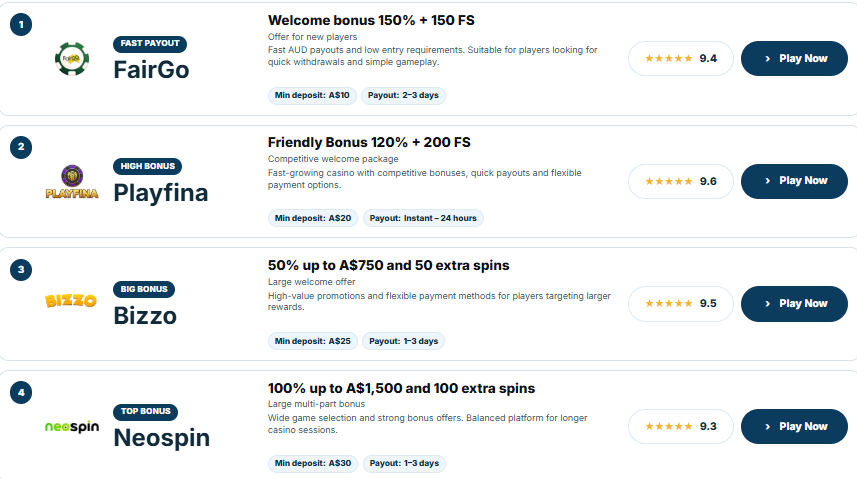Click Play Now for Neospin
The width and height of the screenshot is (857, 479).
point(794,427)
